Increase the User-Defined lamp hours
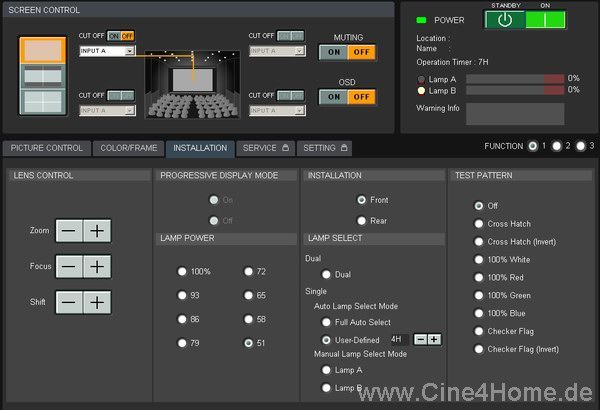The image size is (600, 410). (434, 339)
